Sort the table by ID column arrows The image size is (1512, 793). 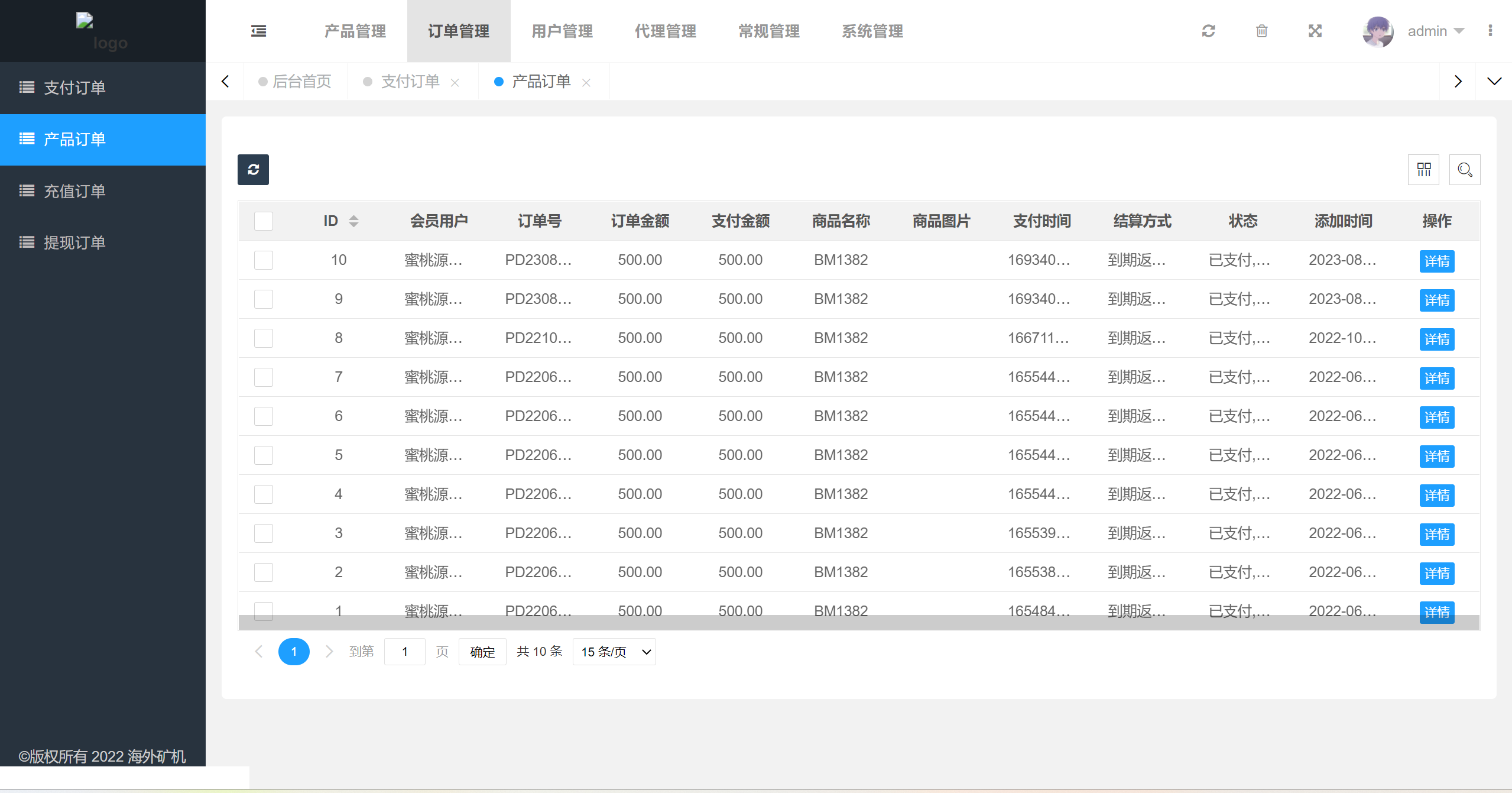tap(353, 221)
